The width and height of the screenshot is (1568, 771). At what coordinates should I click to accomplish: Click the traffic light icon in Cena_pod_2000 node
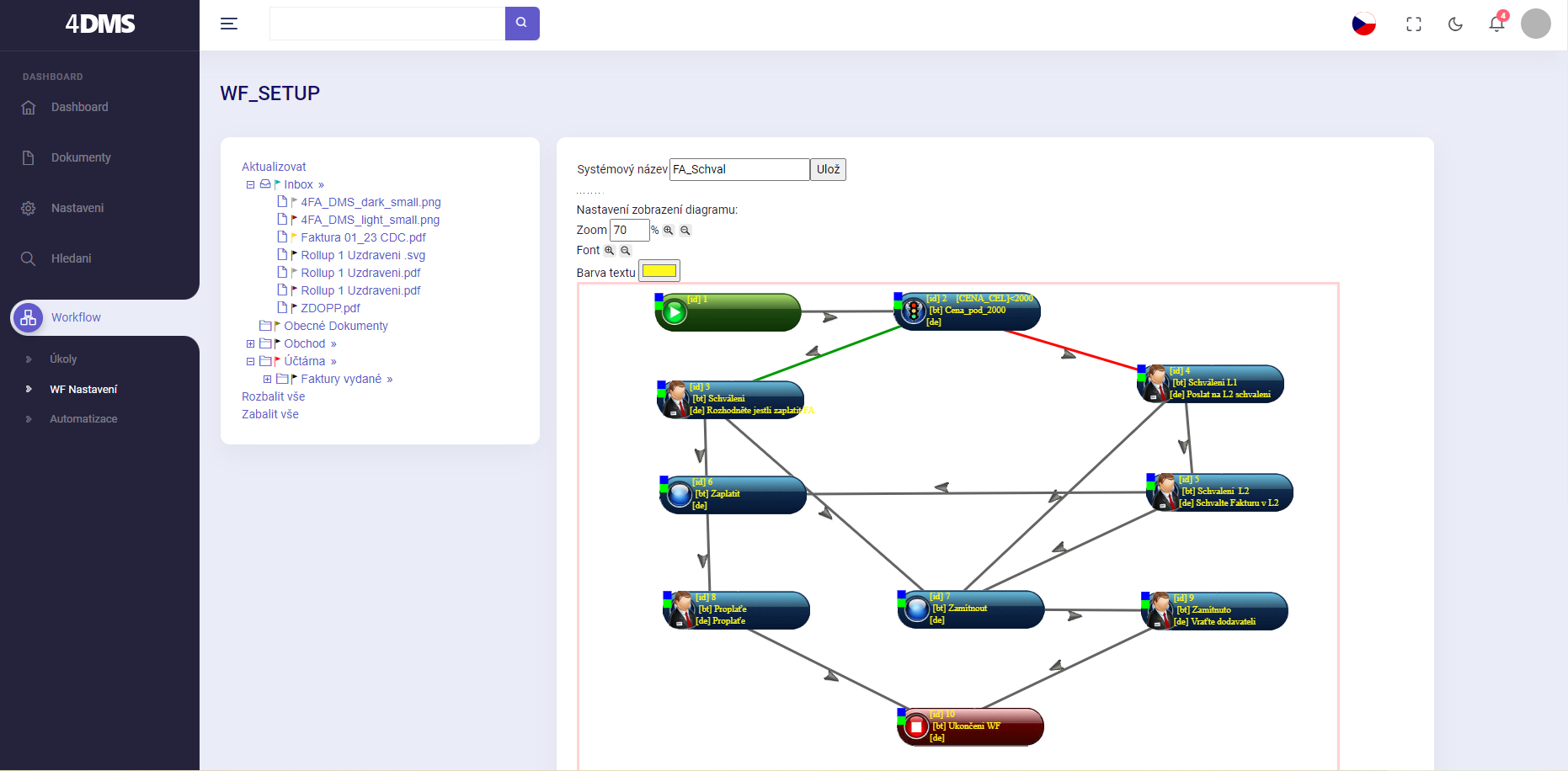[914, 311]
